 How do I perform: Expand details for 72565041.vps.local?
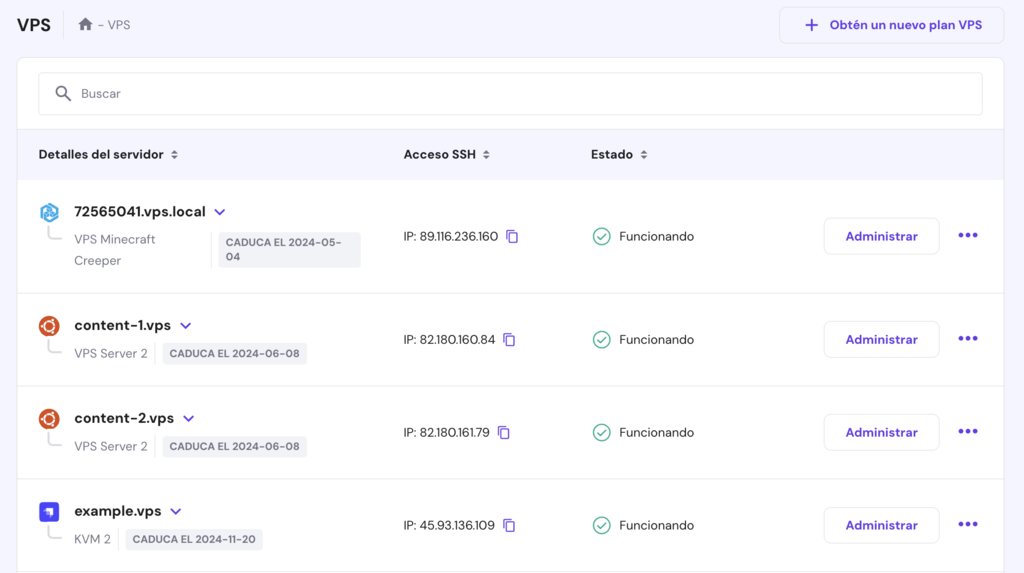pyautogui.click(x=220, y=212)
